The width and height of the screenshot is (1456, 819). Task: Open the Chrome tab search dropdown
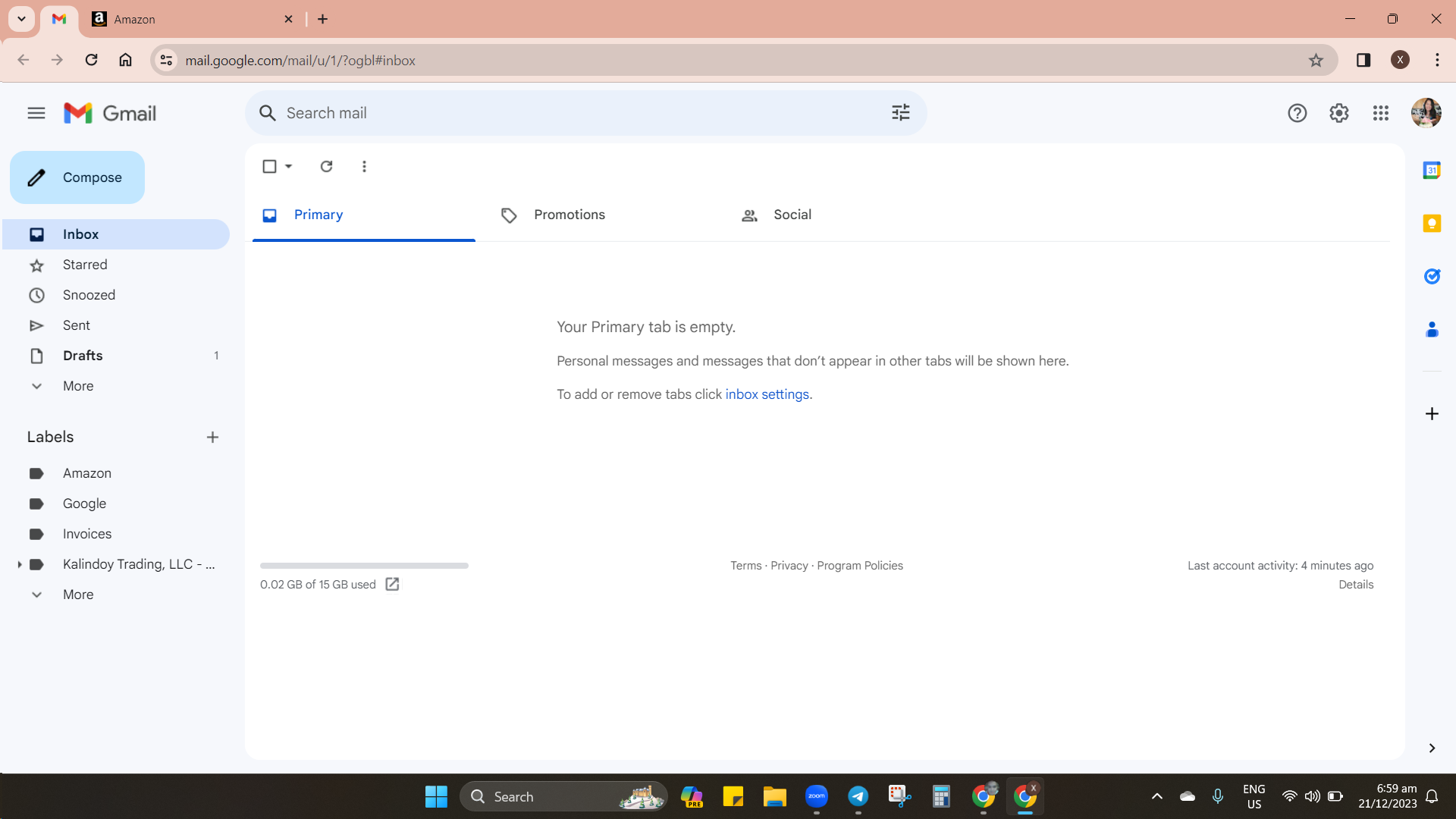(21, 19)
